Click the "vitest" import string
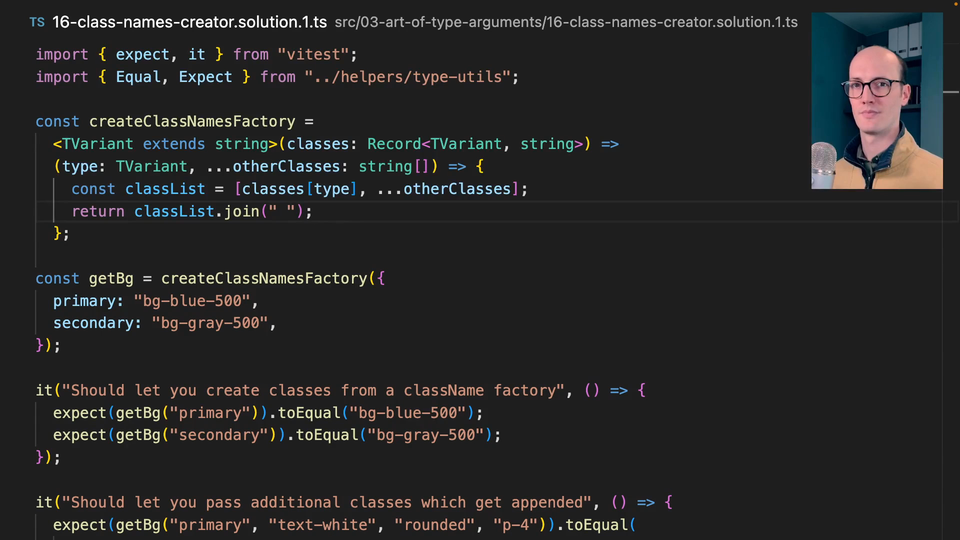960x540 pixels. [317, 54]
